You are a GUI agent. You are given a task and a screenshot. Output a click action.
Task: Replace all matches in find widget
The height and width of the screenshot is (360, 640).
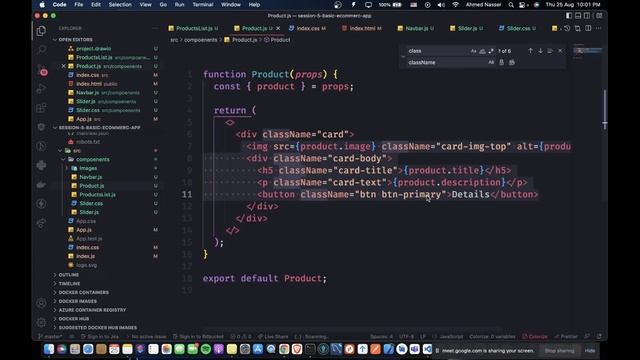coord(512,62)
